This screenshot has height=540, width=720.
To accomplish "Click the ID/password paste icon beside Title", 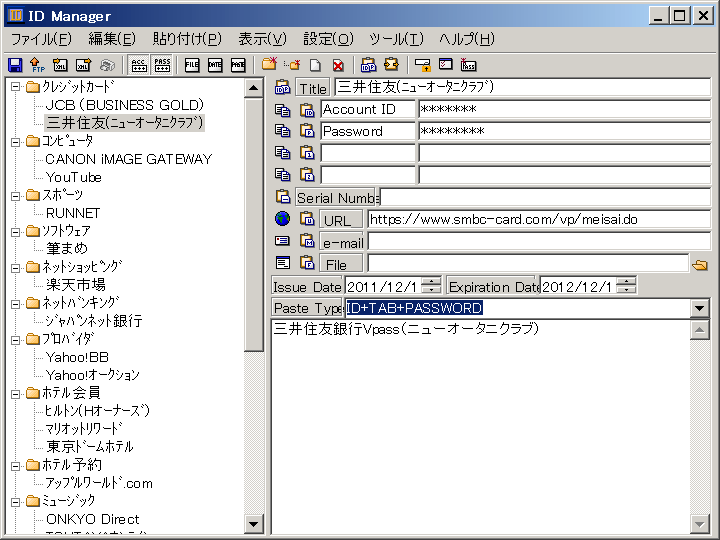I will (x=282, y=87).
